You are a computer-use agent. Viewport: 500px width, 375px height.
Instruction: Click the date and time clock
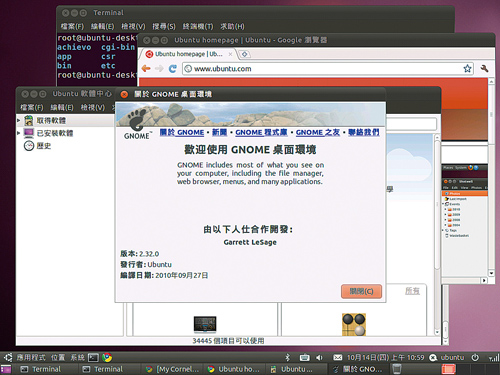(x=386, y=358)
